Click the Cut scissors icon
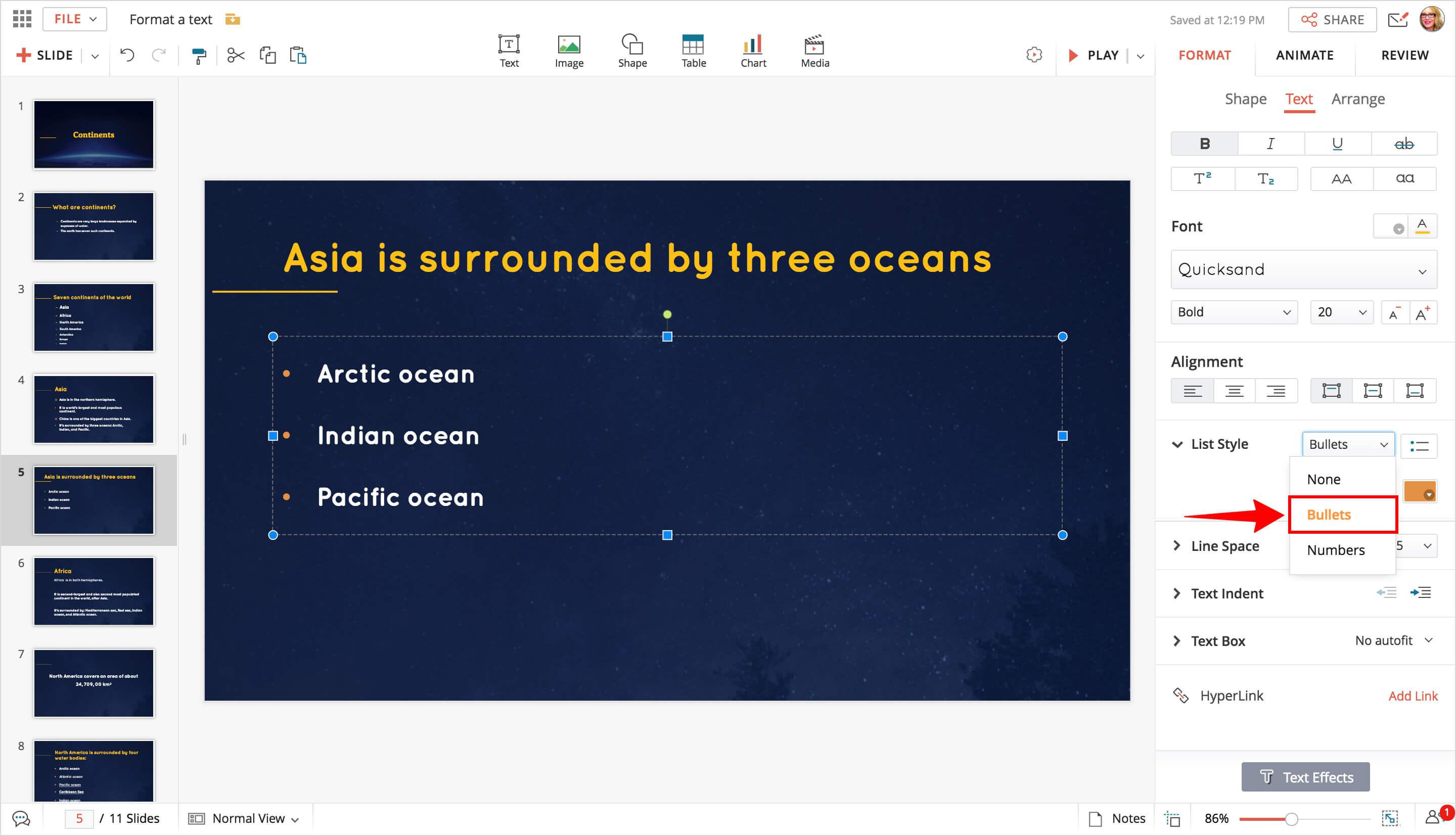This screenshot has height=836, width=1456. (x=236, y=56)
